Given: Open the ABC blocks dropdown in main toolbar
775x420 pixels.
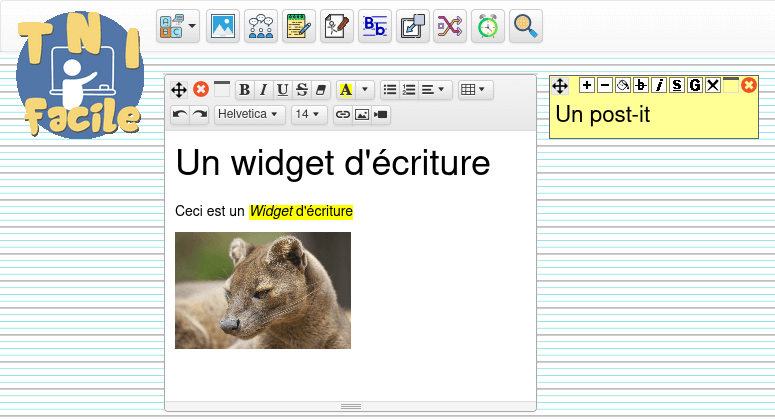Looking at the screenshot, I should coord(178,26).
